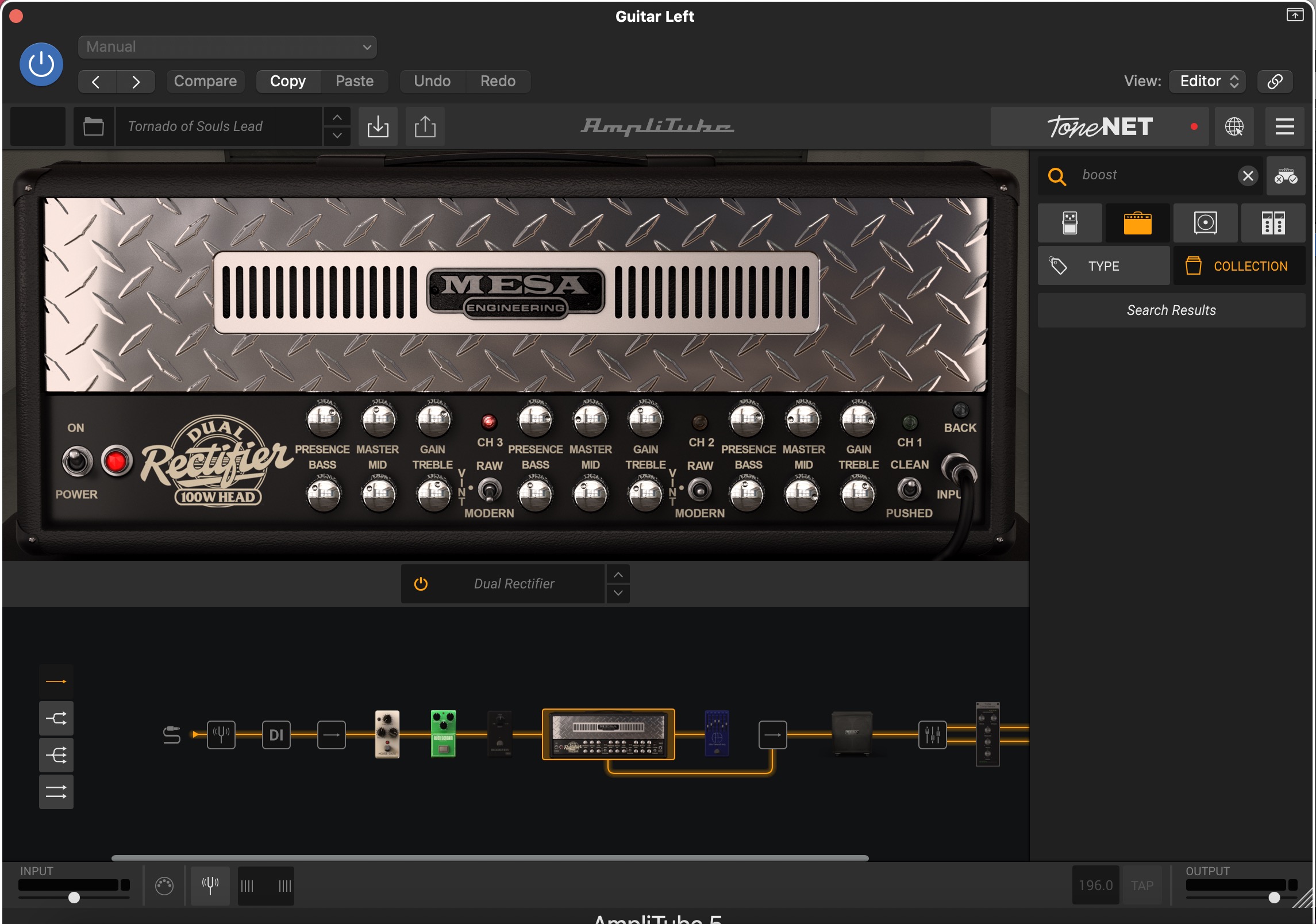The width and height of the screenshot is (1316, 924).
Task: Select the green overdrive pedal in chain
Action: (x=443, y=734)
